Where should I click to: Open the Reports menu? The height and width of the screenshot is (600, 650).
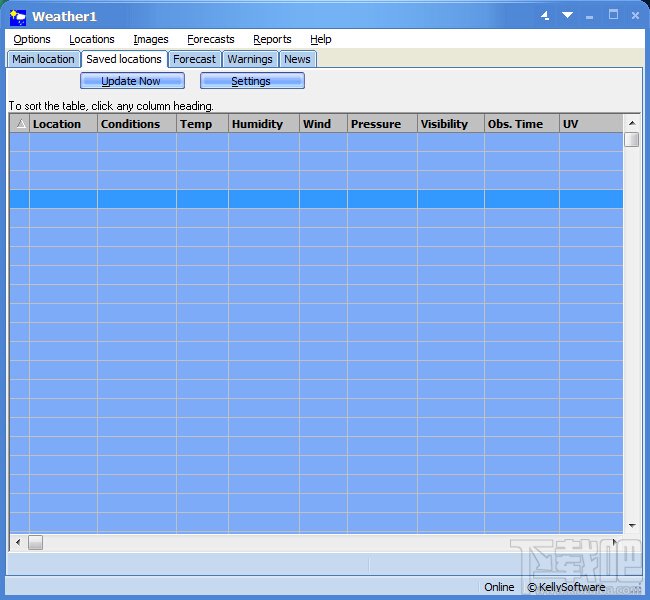click(272, 39)
